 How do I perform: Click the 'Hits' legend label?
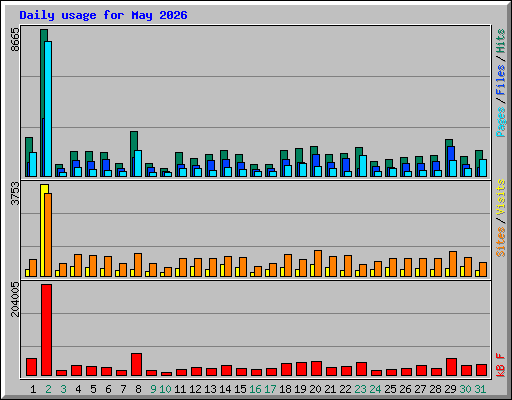point(500,41)
